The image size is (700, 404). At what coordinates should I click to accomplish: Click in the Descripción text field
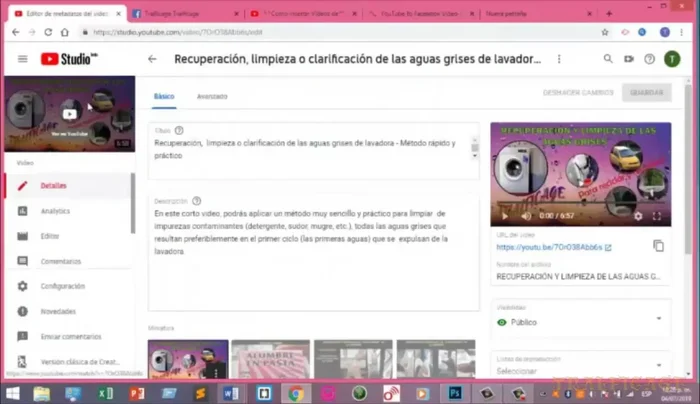314,252
